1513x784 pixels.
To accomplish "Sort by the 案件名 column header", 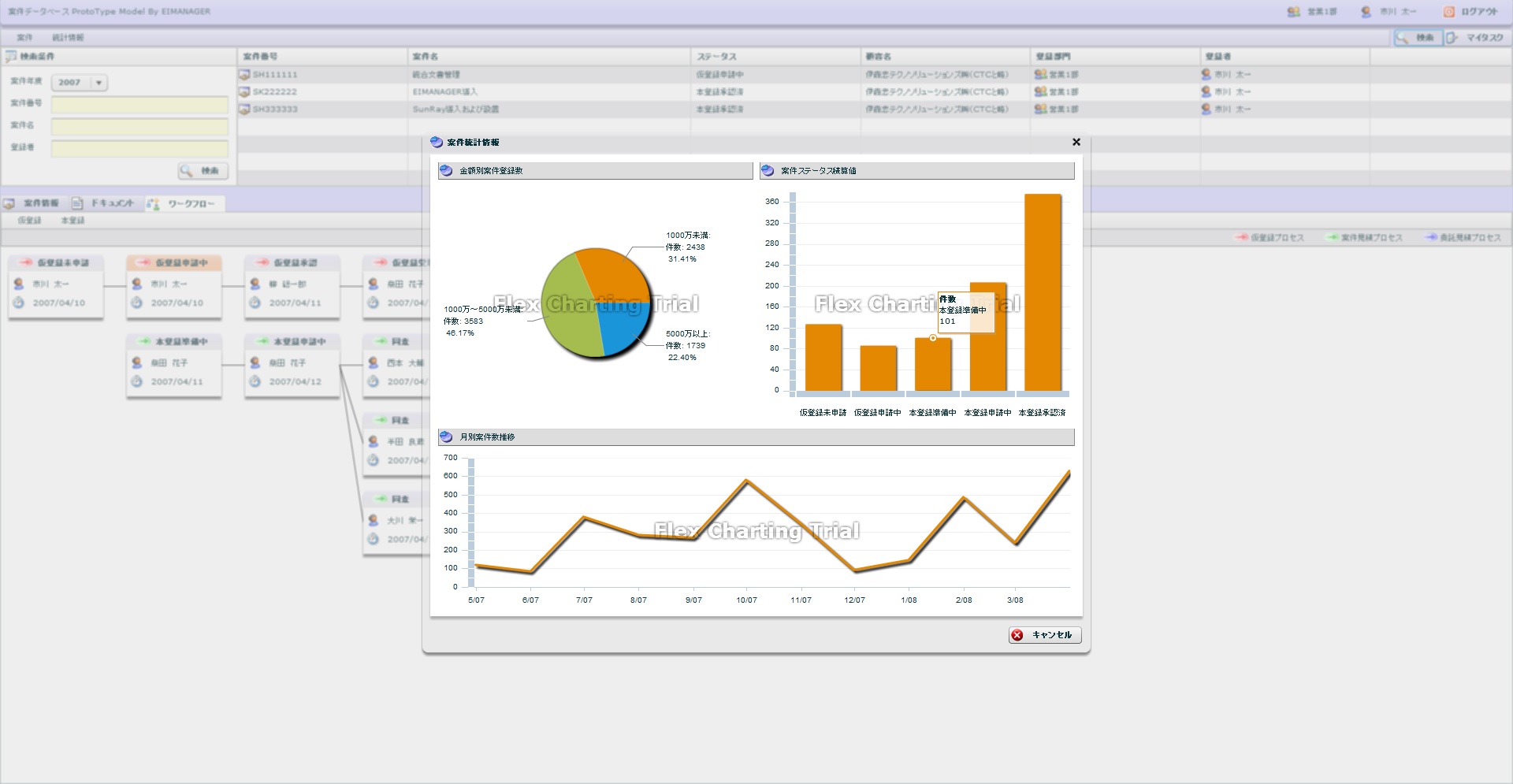I will click(x=549, y=56).
